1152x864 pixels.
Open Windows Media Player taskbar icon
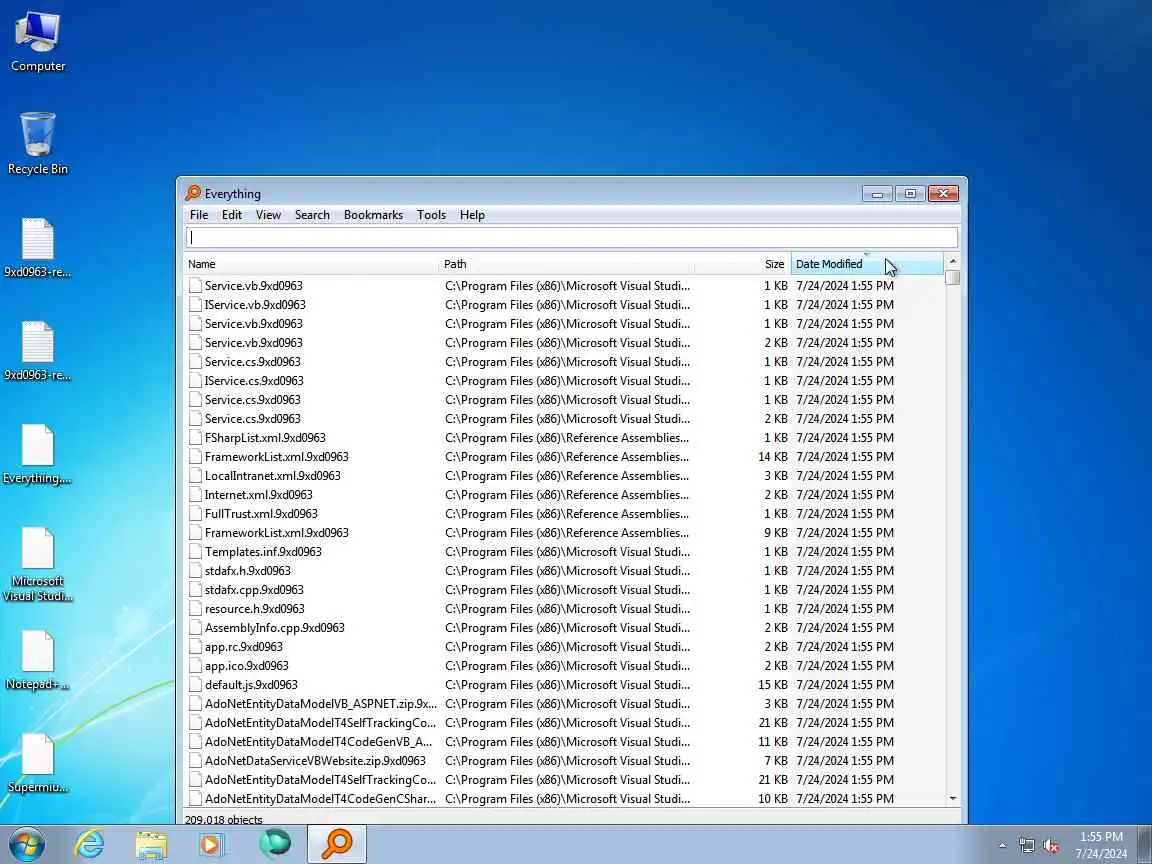point(212,844)
